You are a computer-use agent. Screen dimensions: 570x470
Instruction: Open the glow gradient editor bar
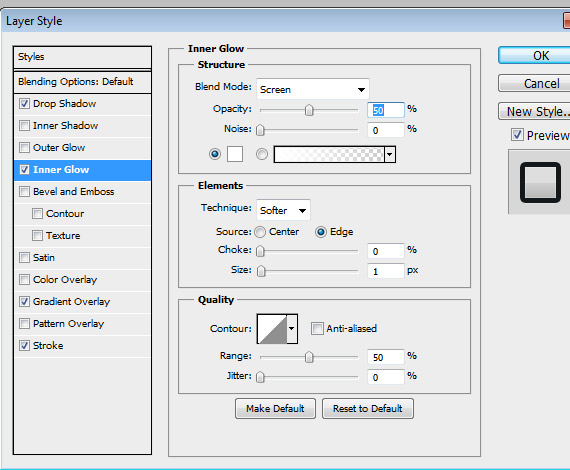[x=329, y=154]
